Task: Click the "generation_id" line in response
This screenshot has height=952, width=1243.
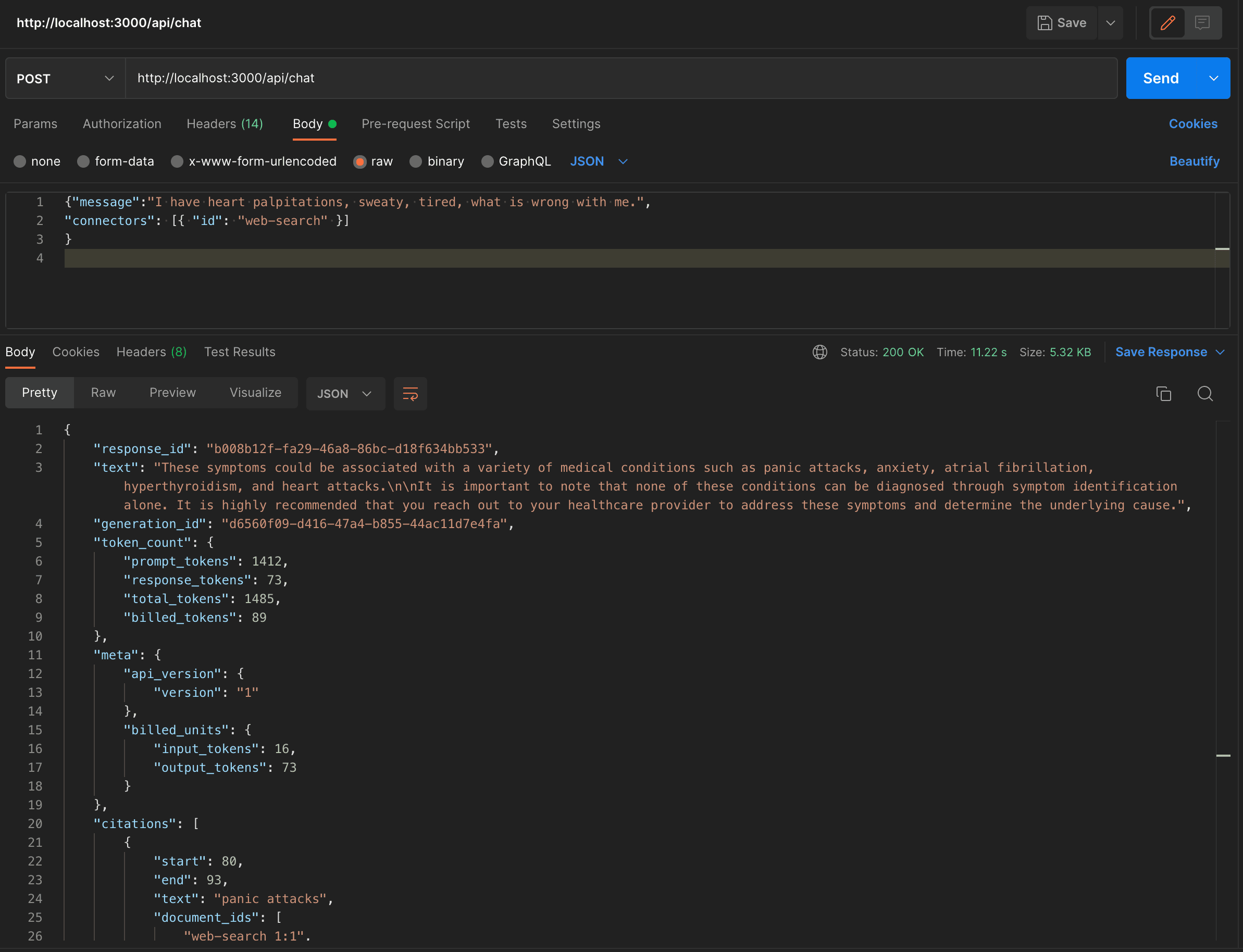Action: [x=303, y=523]
